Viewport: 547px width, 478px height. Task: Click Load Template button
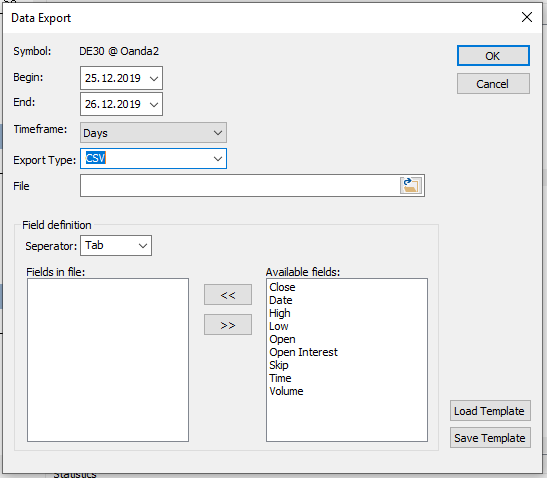pyautogui.click(x=490, y=411)
